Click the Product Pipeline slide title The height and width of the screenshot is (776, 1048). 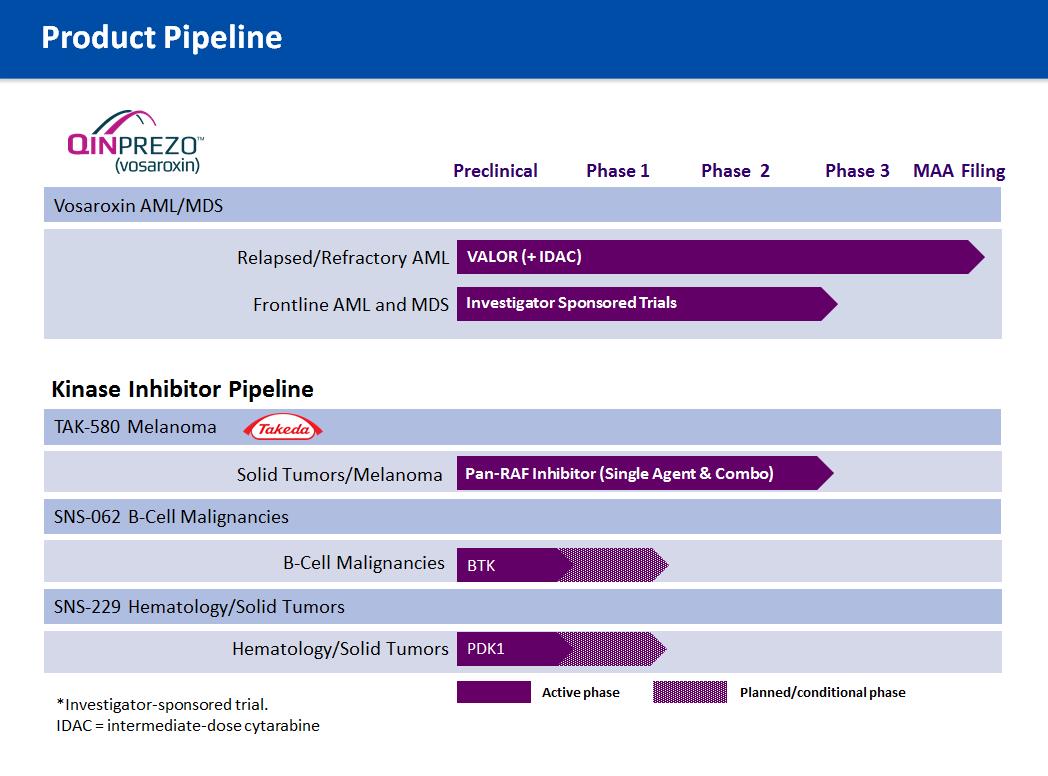coord(162,38)
